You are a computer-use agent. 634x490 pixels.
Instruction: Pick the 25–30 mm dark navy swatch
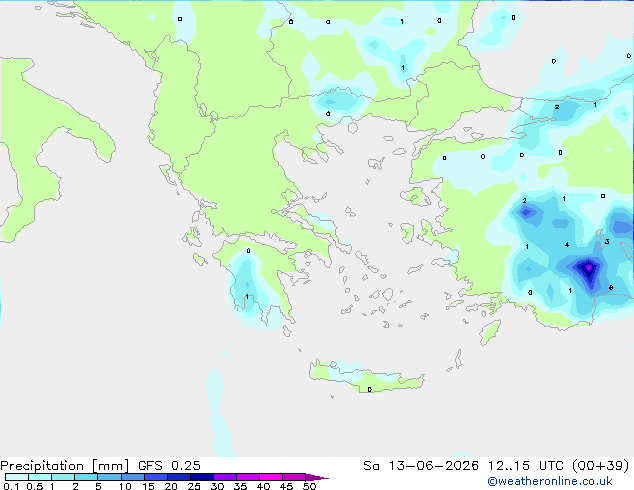coord(201,477)
